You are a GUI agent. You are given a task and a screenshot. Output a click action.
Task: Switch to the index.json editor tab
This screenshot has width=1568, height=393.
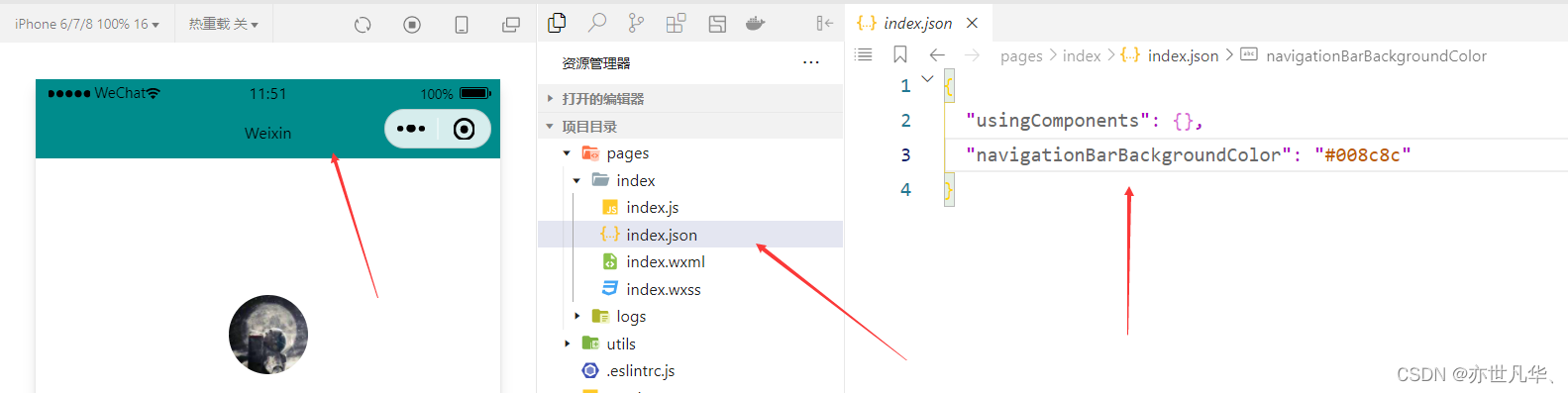tap(917, 23)
